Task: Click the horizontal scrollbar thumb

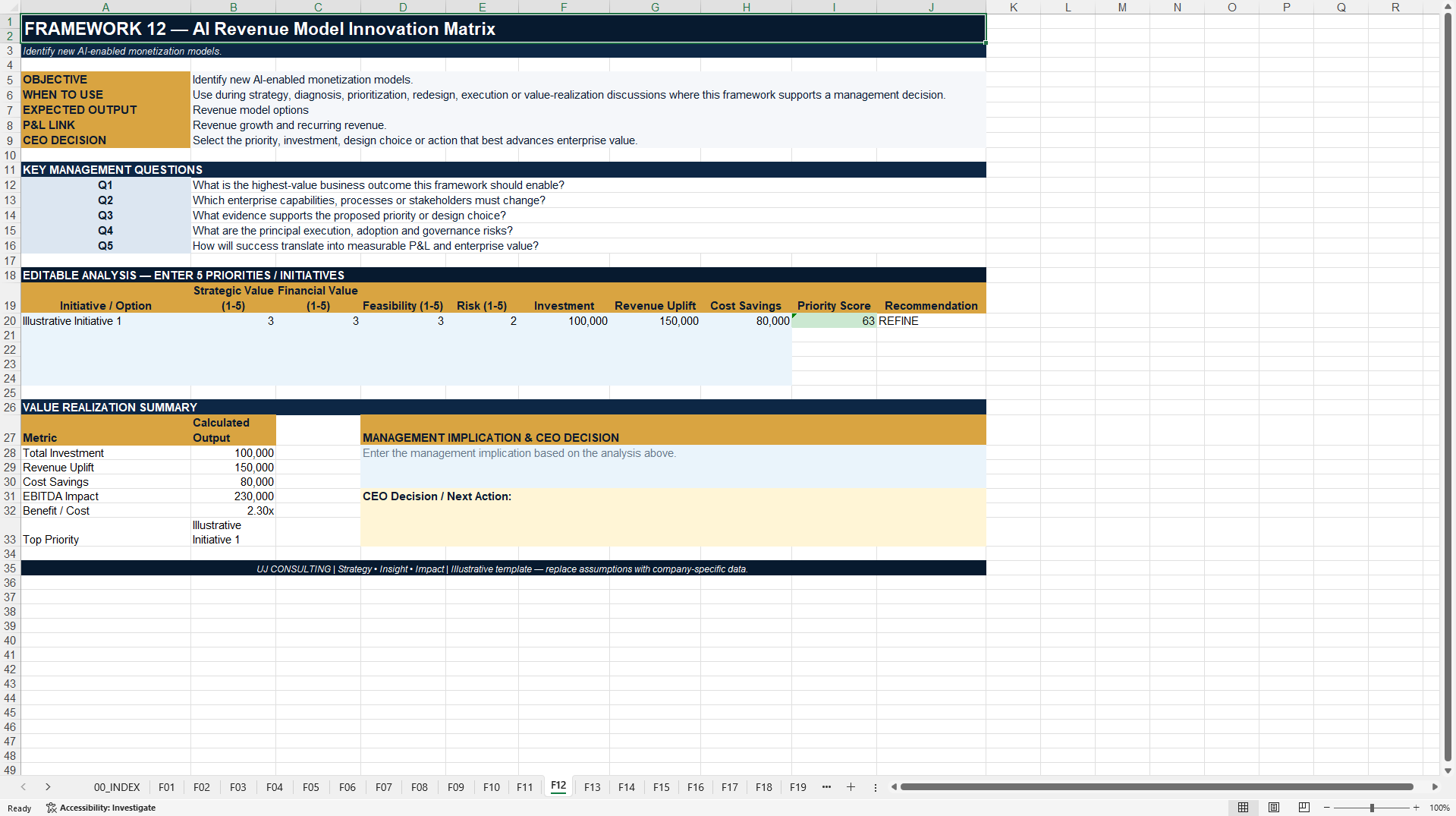Action: (1156, 787)
